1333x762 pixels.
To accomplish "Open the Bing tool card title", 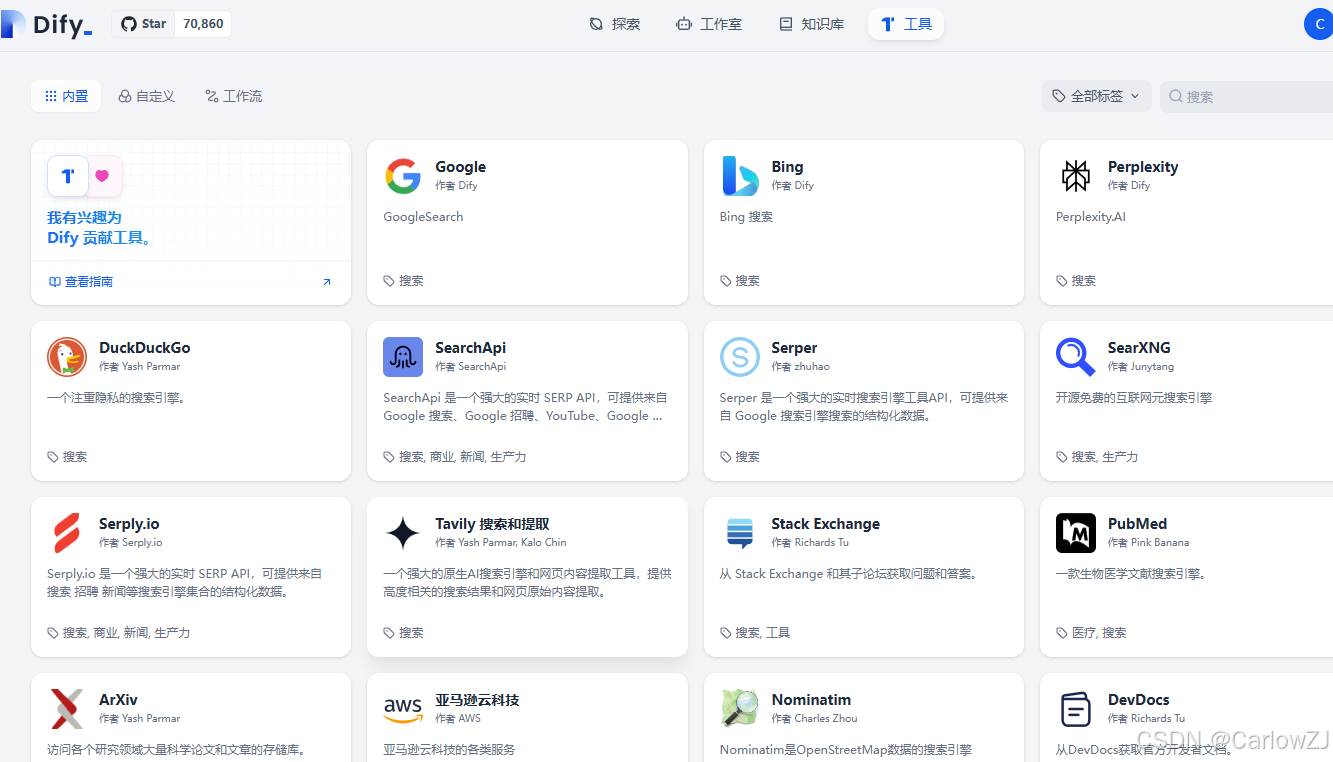I will click(787, 167).
